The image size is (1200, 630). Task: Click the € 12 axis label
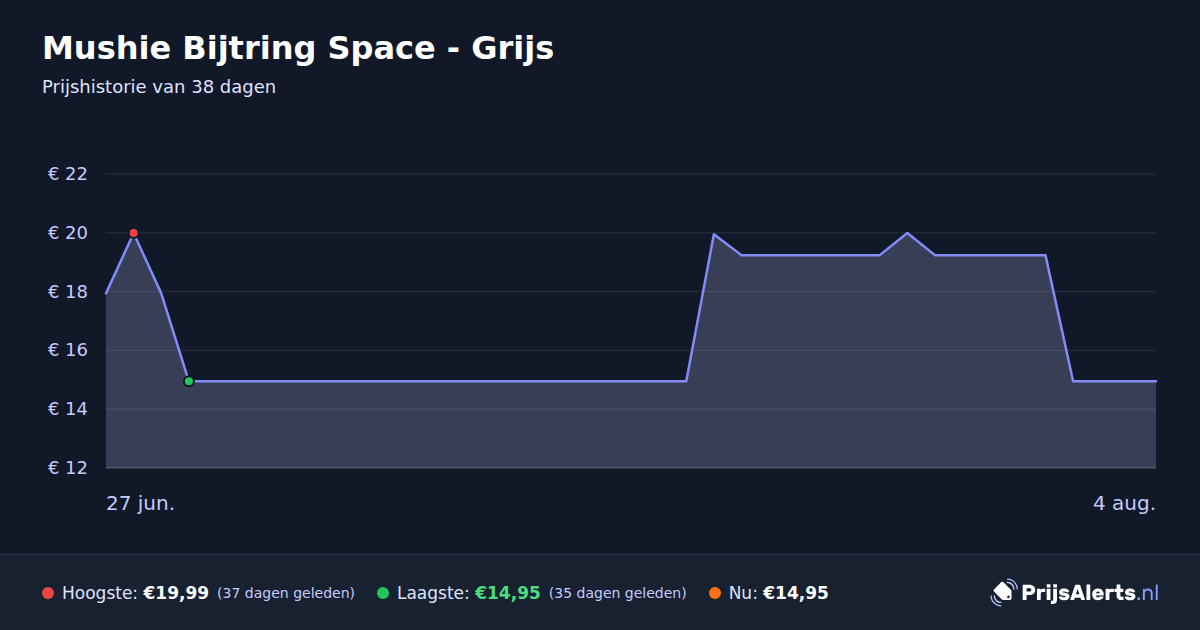coord(68,468)
